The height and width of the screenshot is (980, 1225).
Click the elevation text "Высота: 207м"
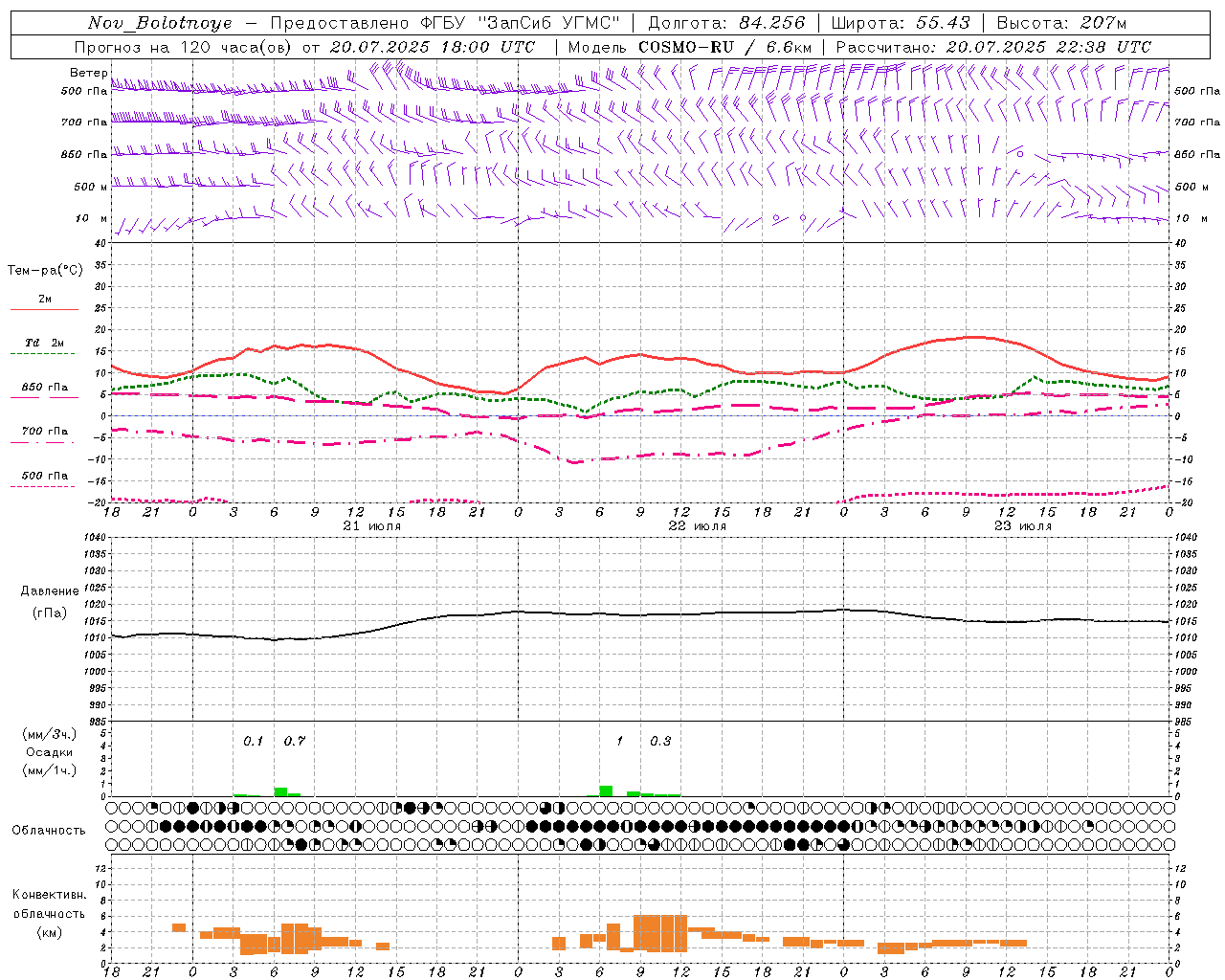pyautogui.click(x=1061, y=23)
